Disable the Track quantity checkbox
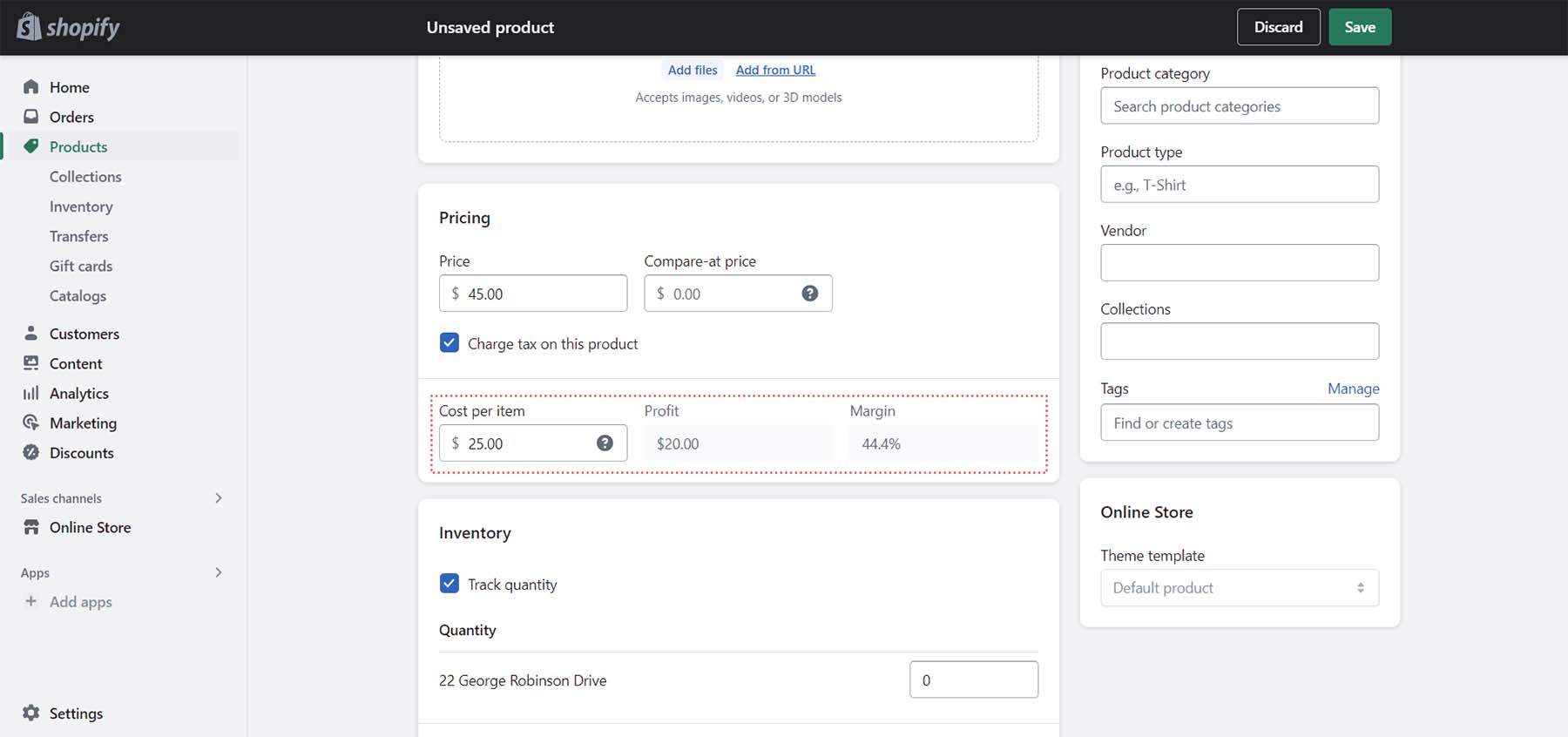 point(449,584)
